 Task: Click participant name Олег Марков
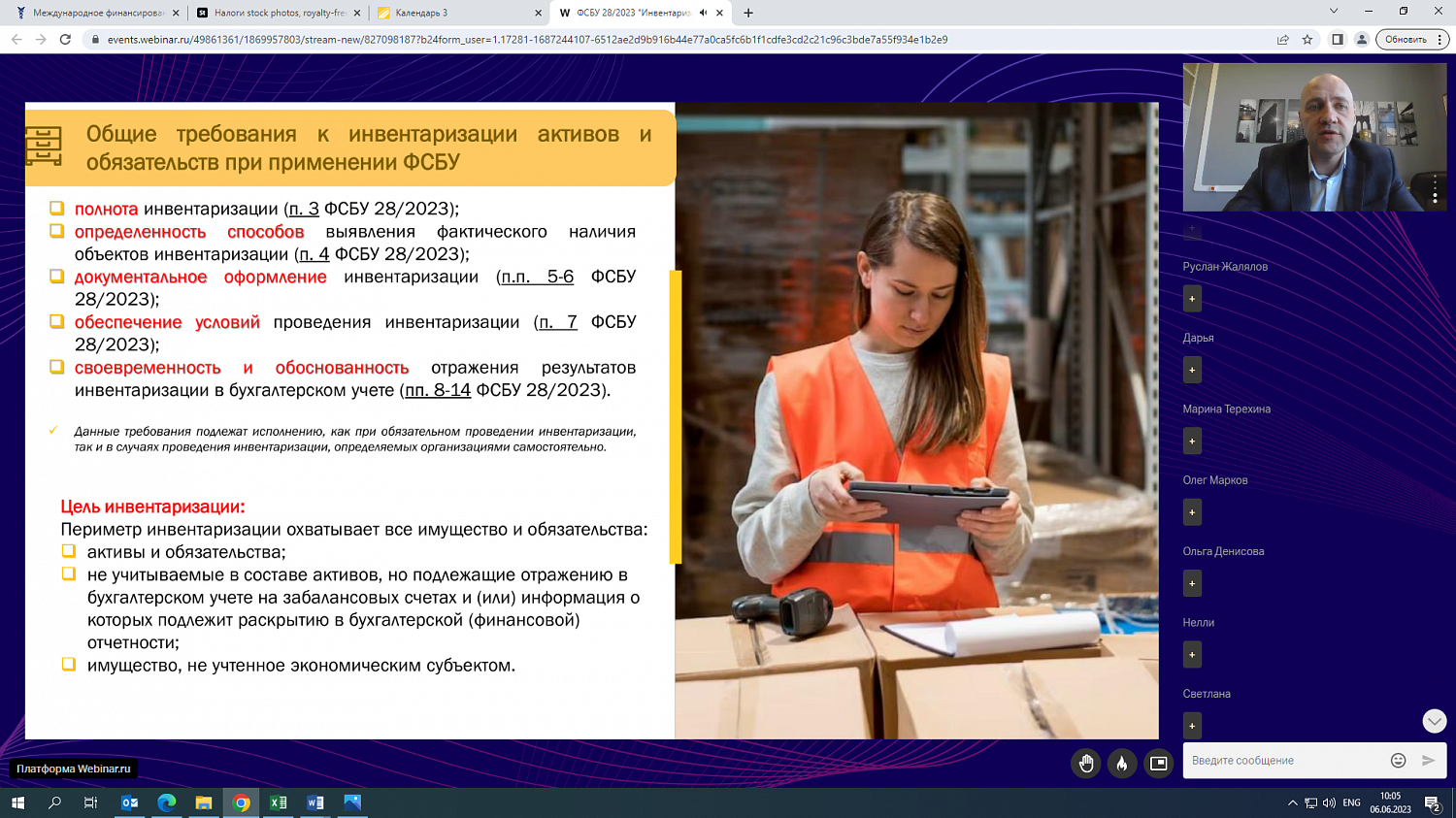pyautogui.click(x=1215, y=480)
